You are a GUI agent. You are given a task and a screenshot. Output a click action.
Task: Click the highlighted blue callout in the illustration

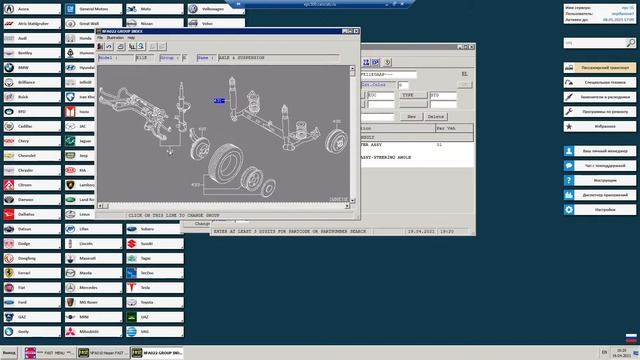tap(219, 100)
